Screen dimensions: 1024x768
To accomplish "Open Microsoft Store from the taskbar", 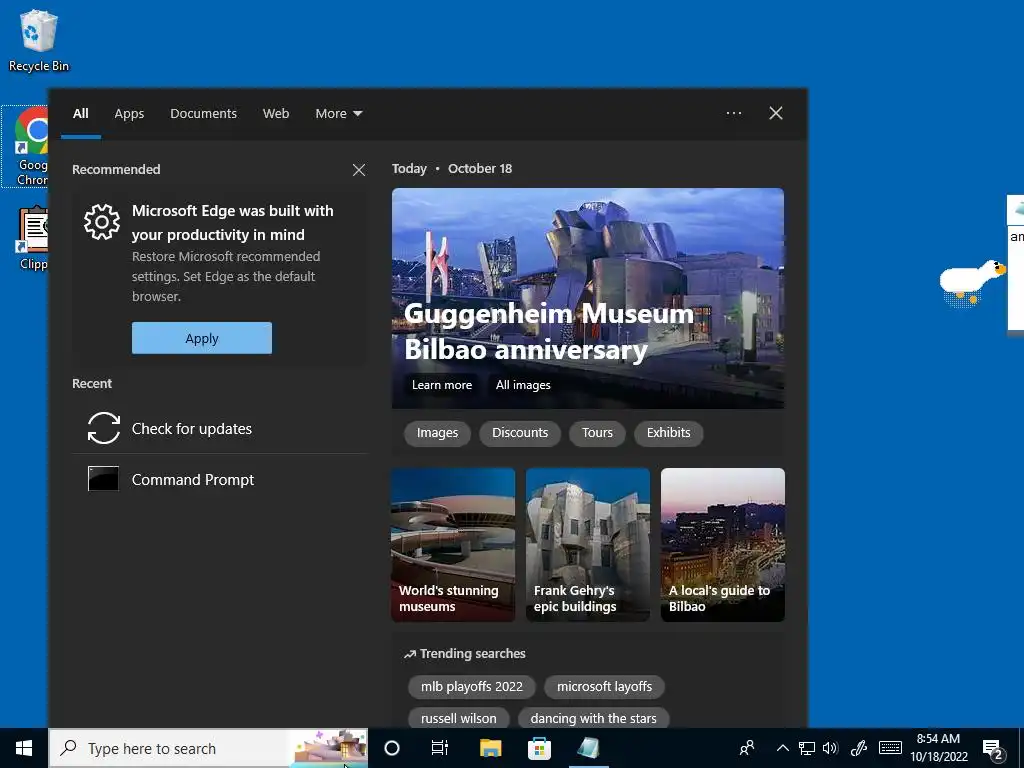I will [x=539, y=748].
